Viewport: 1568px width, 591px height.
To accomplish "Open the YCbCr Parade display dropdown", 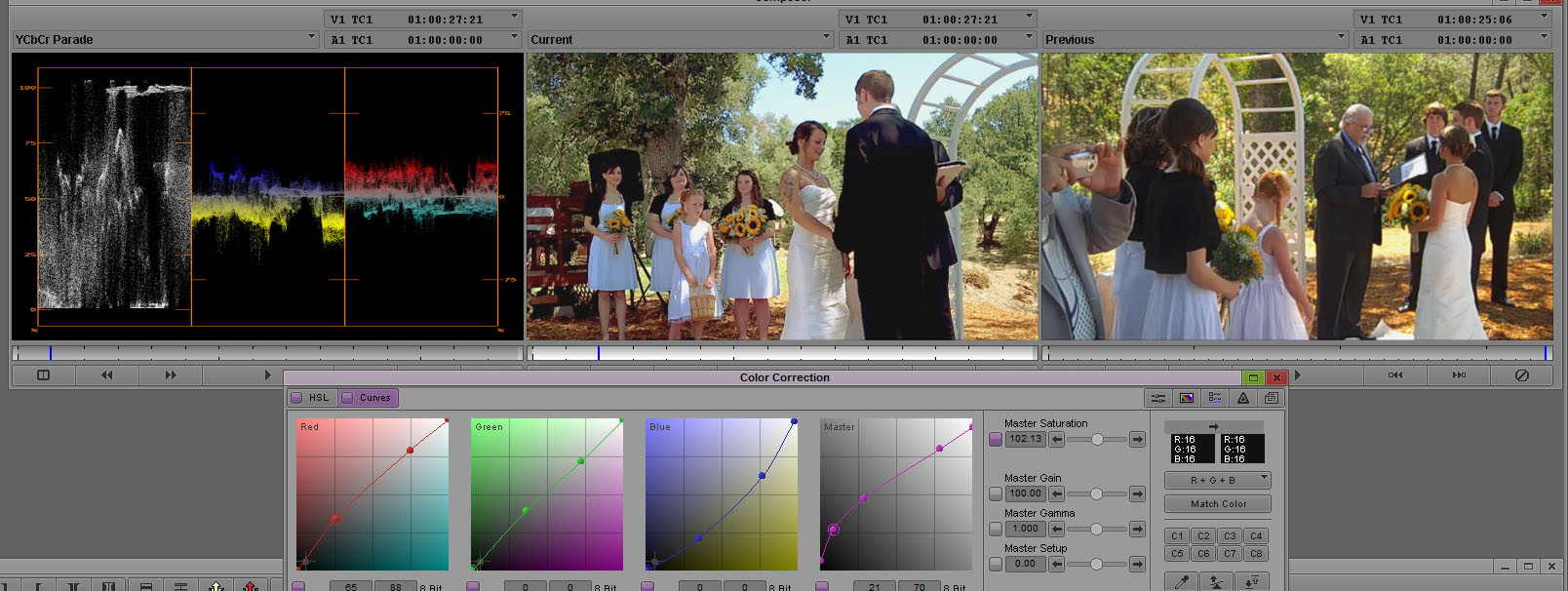I will (166, 39).
